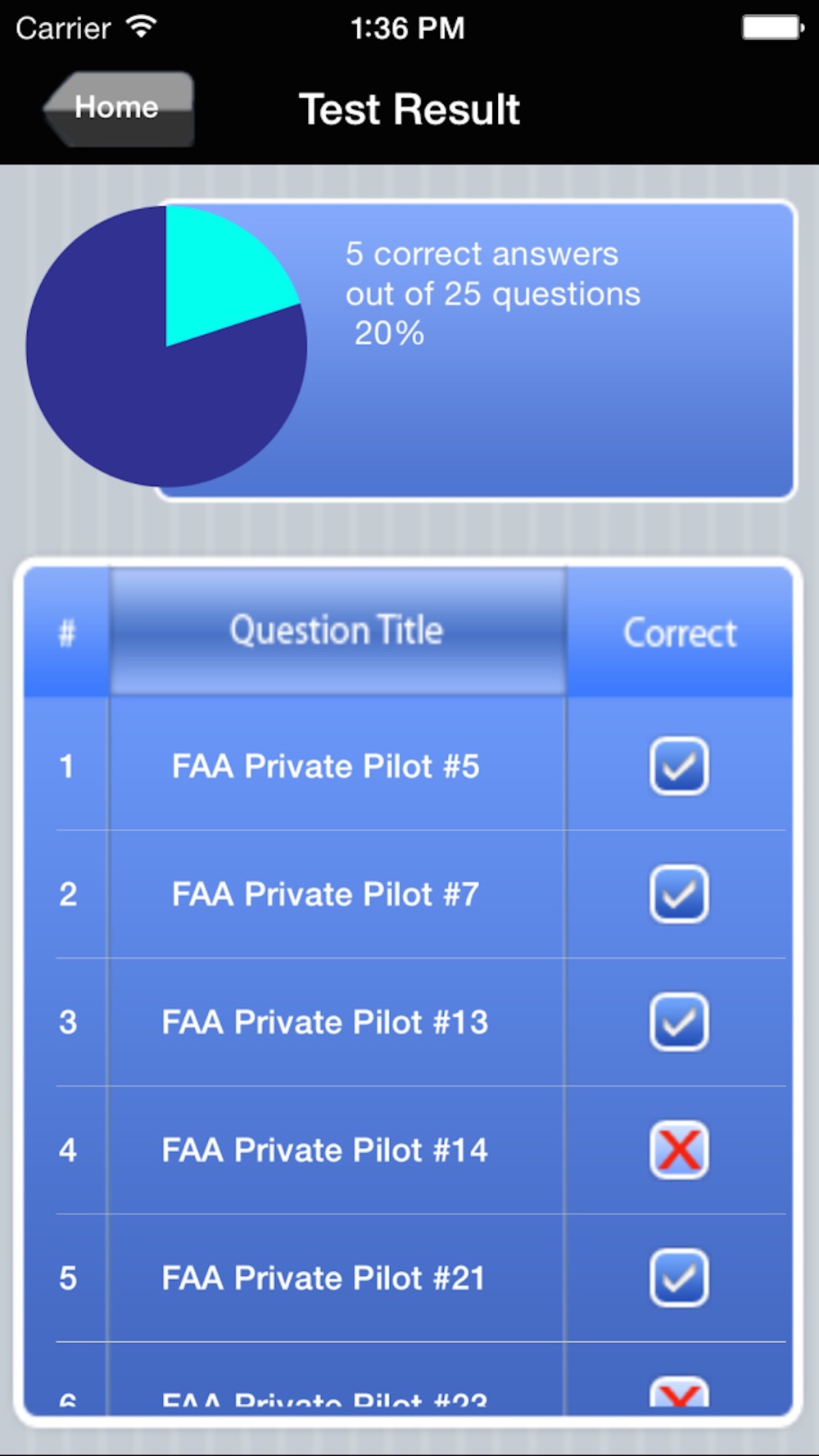Click the checkmark for FAA Private Pilot #21
Screen dimensions: 819x1456
pyautogui.click(x=679, y=1277)
